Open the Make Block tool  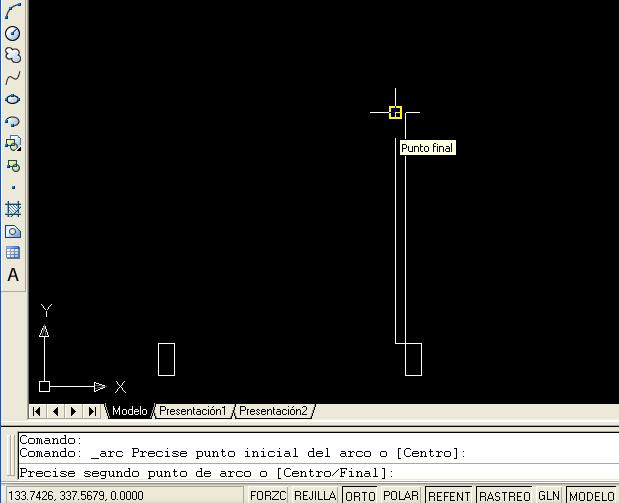[13, 165]
